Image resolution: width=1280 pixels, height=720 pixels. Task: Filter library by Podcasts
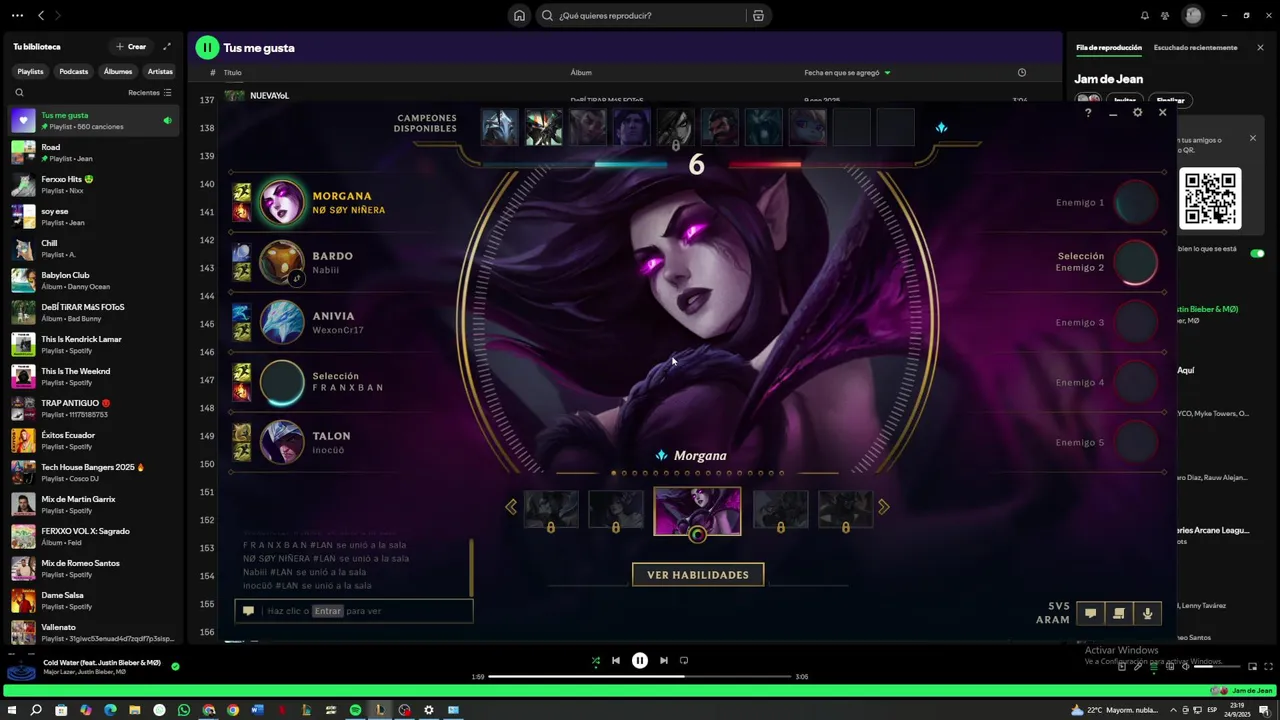tap(73, 71)
